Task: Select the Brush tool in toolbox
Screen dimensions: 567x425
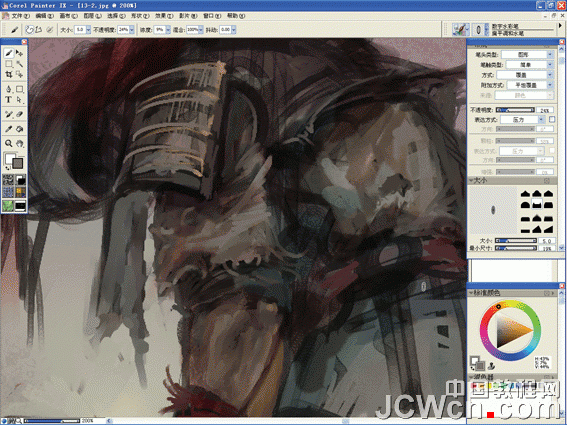Action: tap(9, 54)
